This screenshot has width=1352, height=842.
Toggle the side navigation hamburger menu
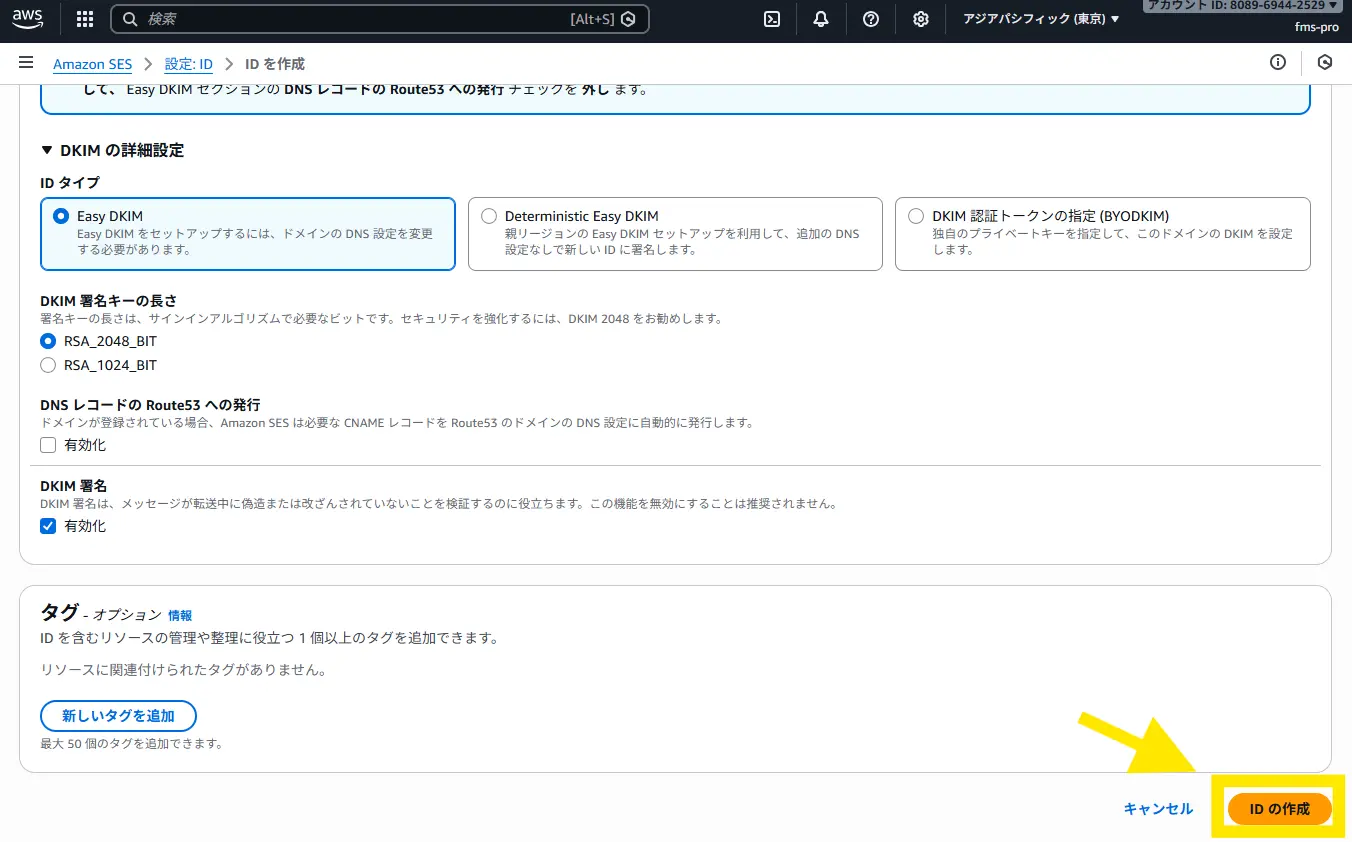(26, 63)
